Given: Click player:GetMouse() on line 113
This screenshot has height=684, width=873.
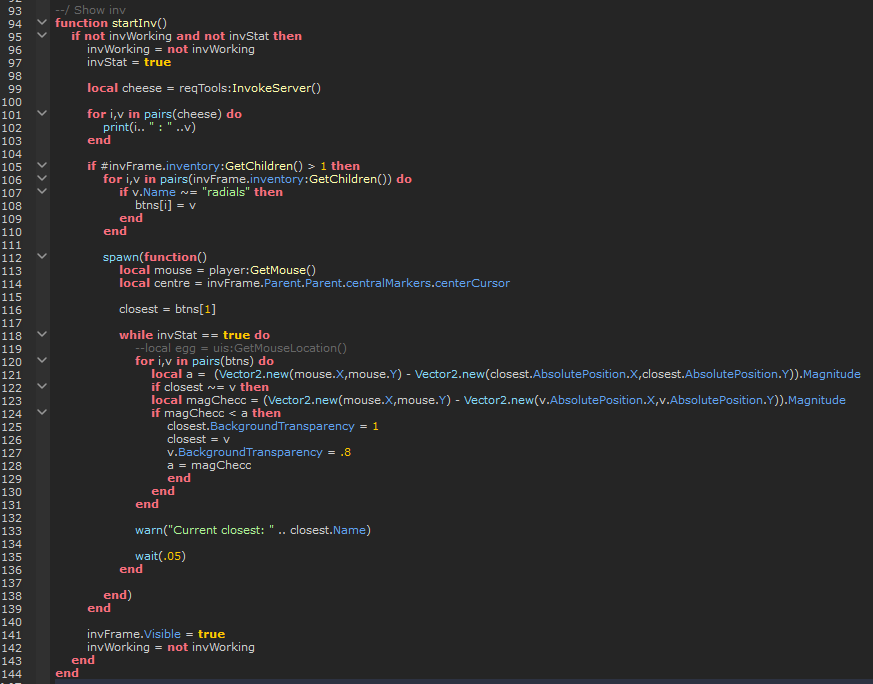Looking at the screenshot, I should tap(262, 270).
